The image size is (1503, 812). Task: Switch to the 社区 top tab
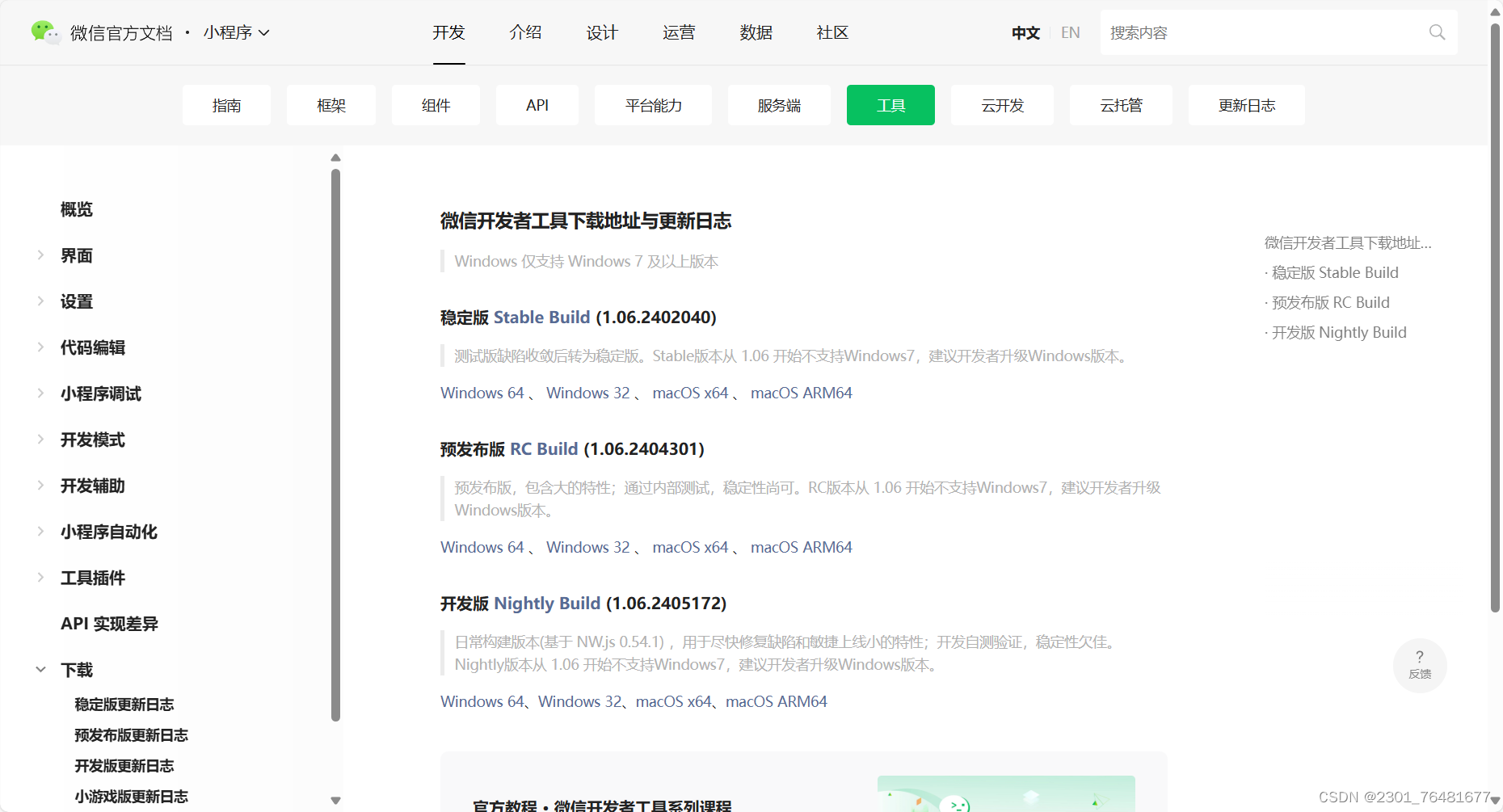pyautogui.click(x=832, y=32)
